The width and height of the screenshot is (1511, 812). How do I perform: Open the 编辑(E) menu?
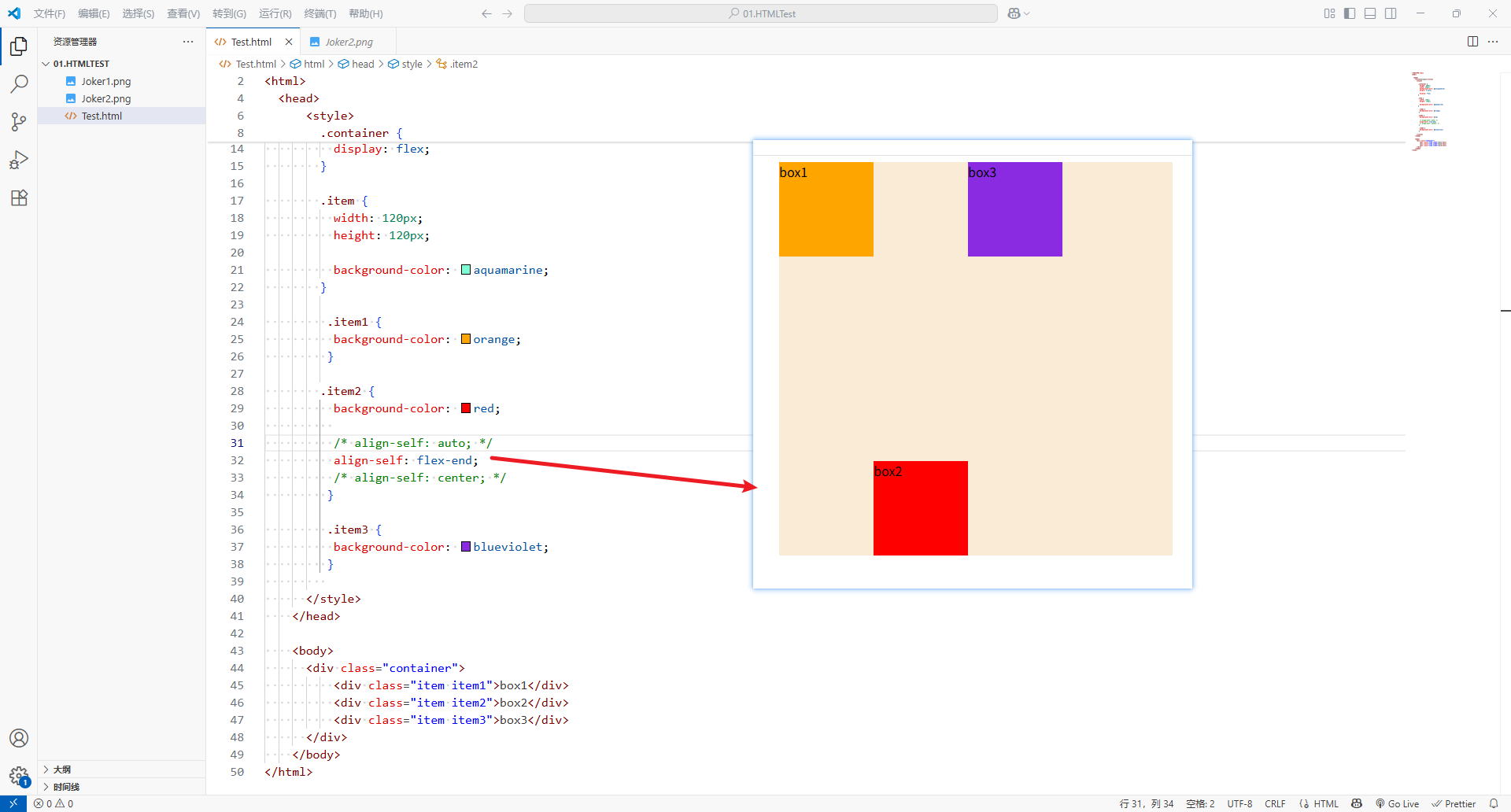94,13
